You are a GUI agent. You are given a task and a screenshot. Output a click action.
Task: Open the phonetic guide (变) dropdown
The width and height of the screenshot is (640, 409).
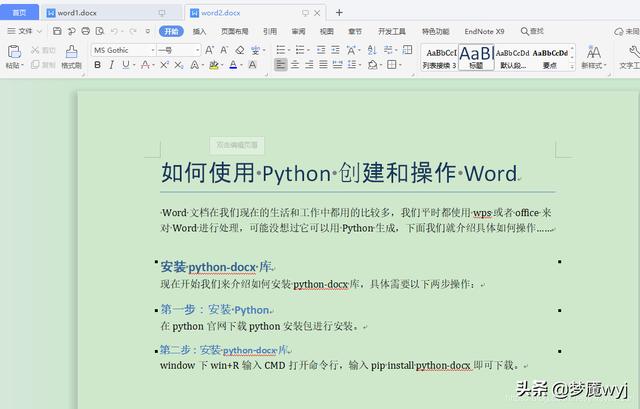[x=264, y=51]
